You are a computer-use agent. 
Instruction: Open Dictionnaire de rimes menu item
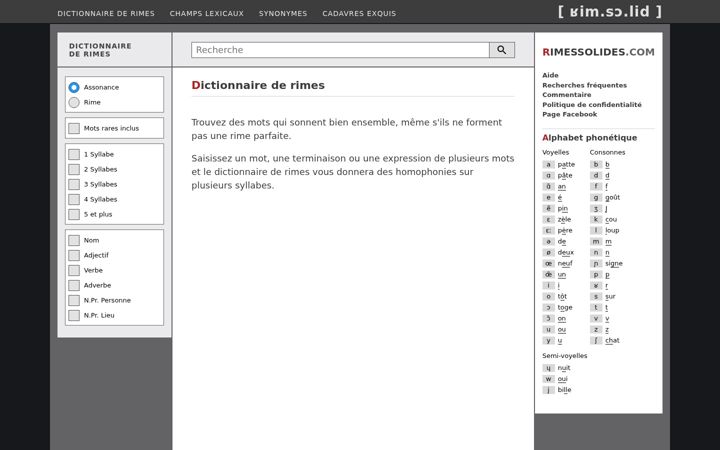(x=106, y=14)
